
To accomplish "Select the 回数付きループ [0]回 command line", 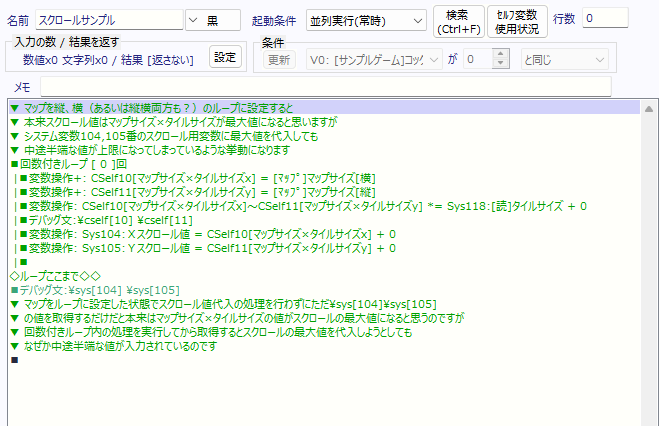I will pyautogui.click(x=70, y=163).
